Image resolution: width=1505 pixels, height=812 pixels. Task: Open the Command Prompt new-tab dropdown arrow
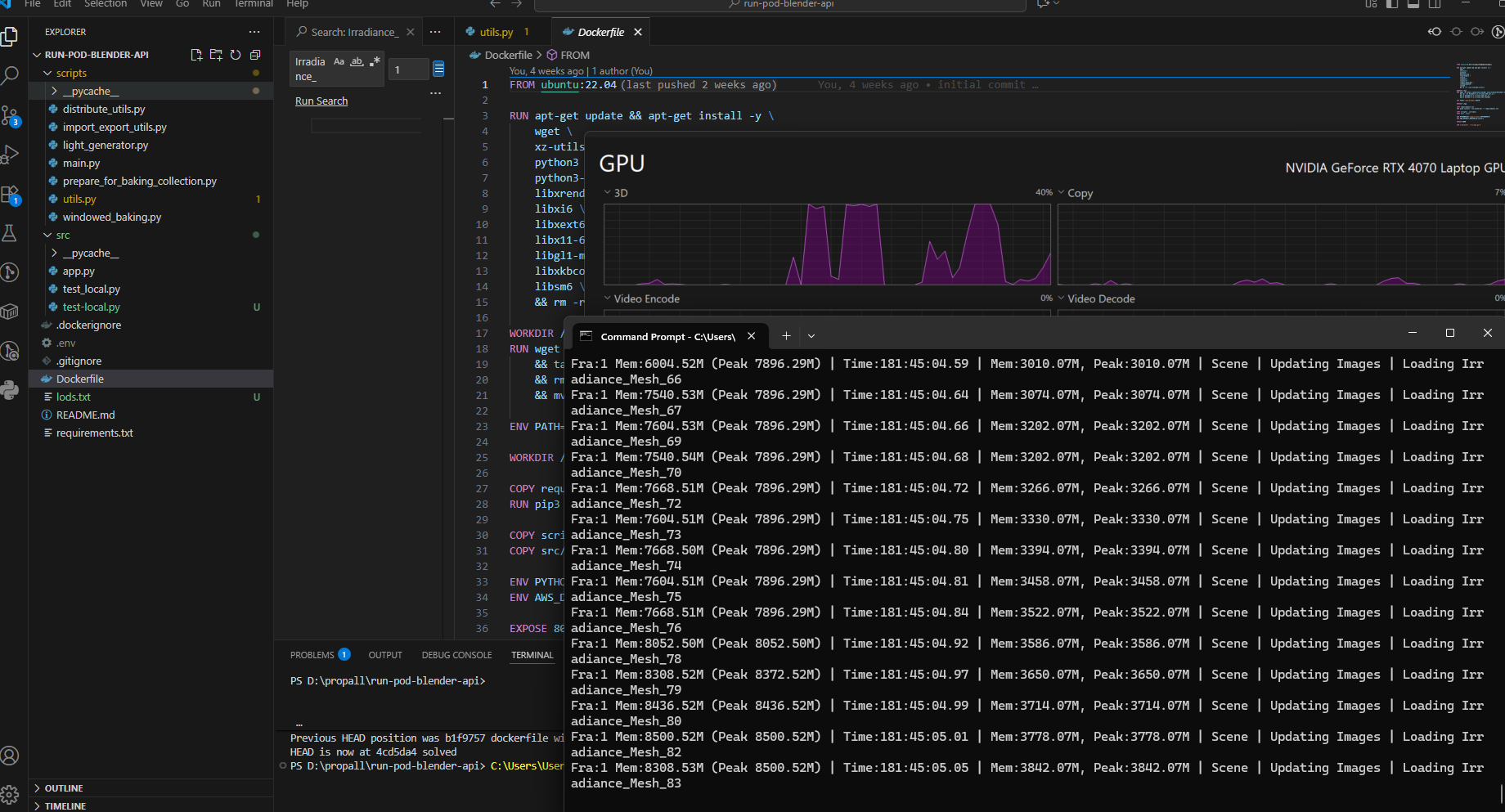click(x=811, y=336)
